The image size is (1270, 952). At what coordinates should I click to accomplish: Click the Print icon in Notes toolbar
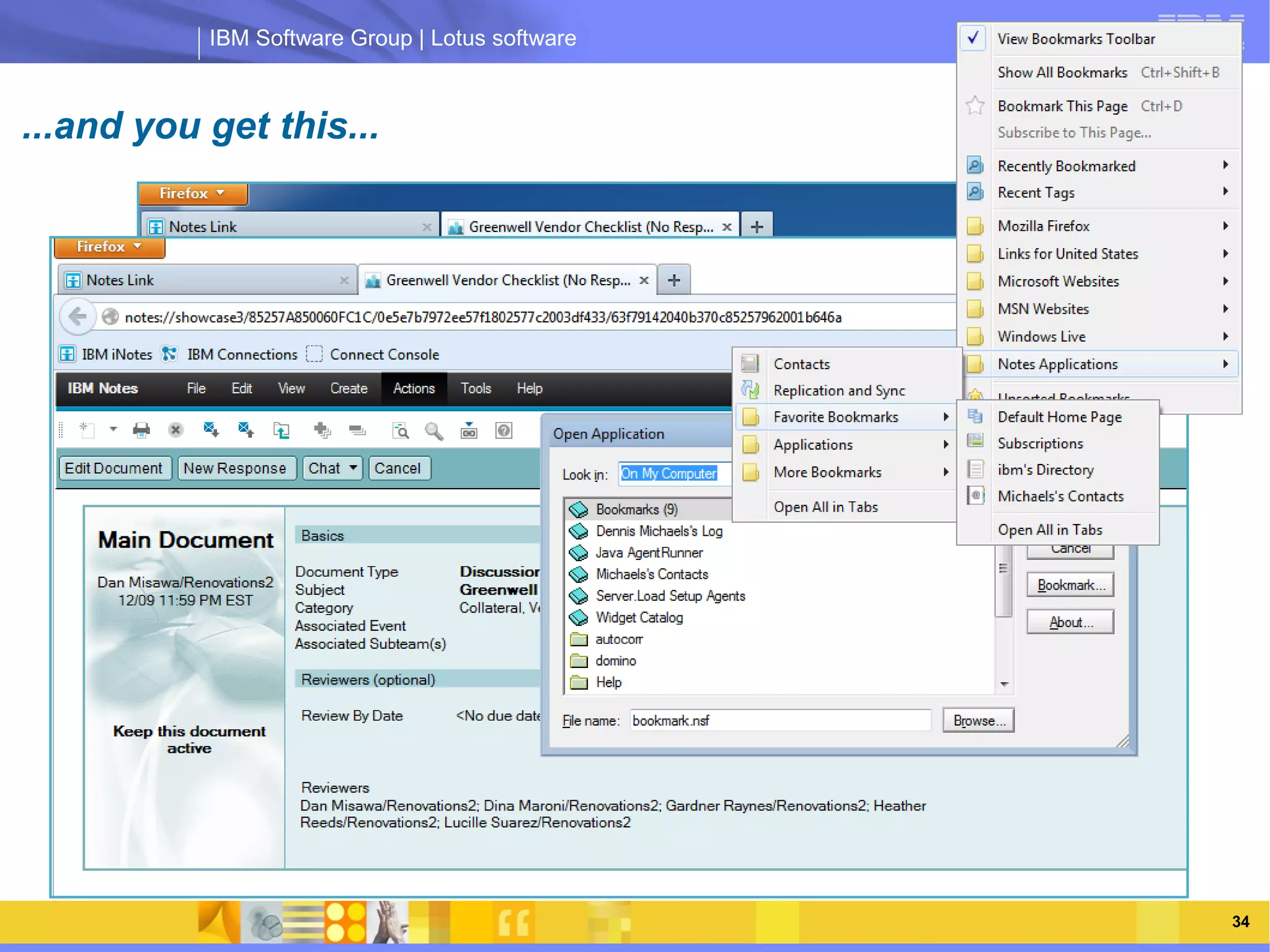click(x=141, y=430)
